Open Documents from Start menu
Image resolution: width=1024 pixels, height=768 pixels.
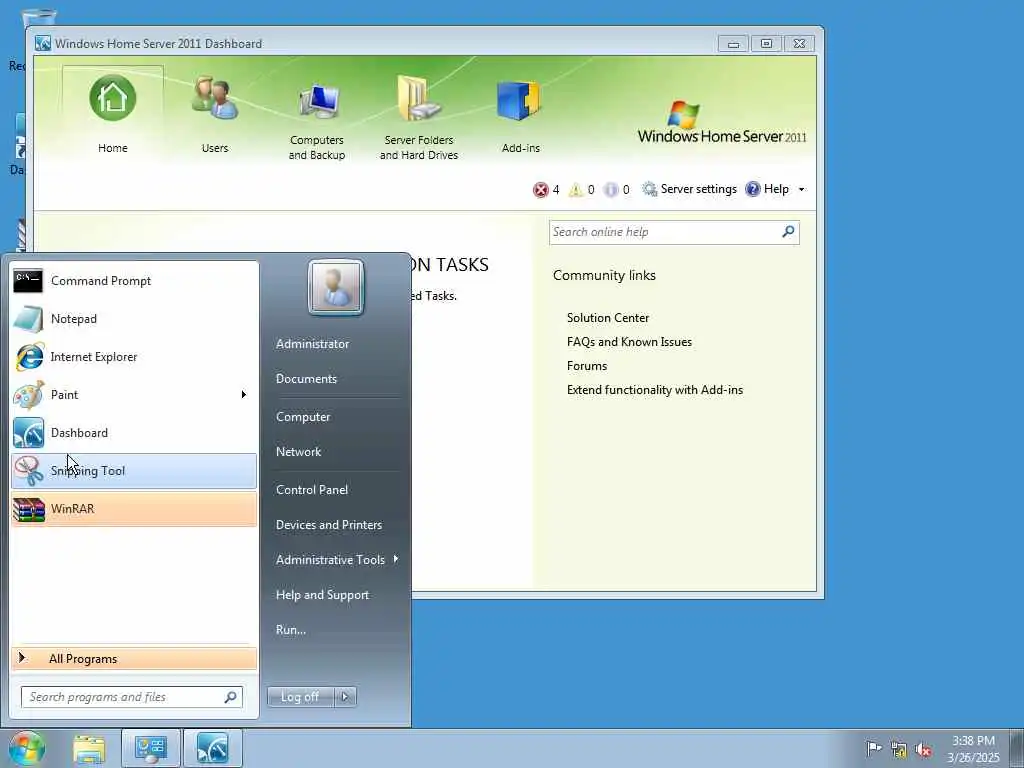coord(306,379)
